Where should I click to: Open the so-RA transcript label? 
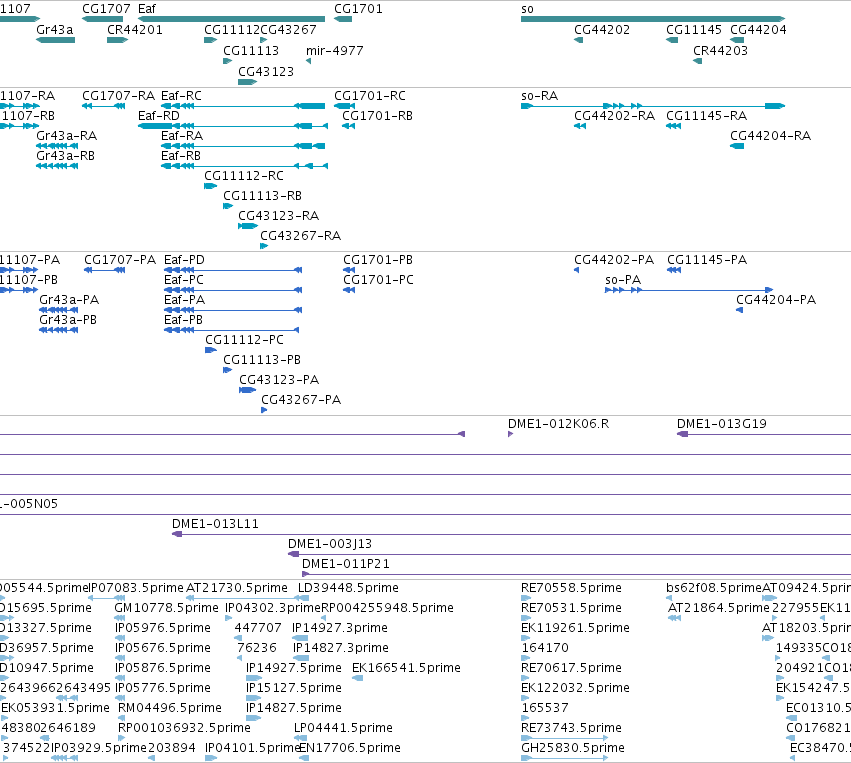[x=539, y=96]
